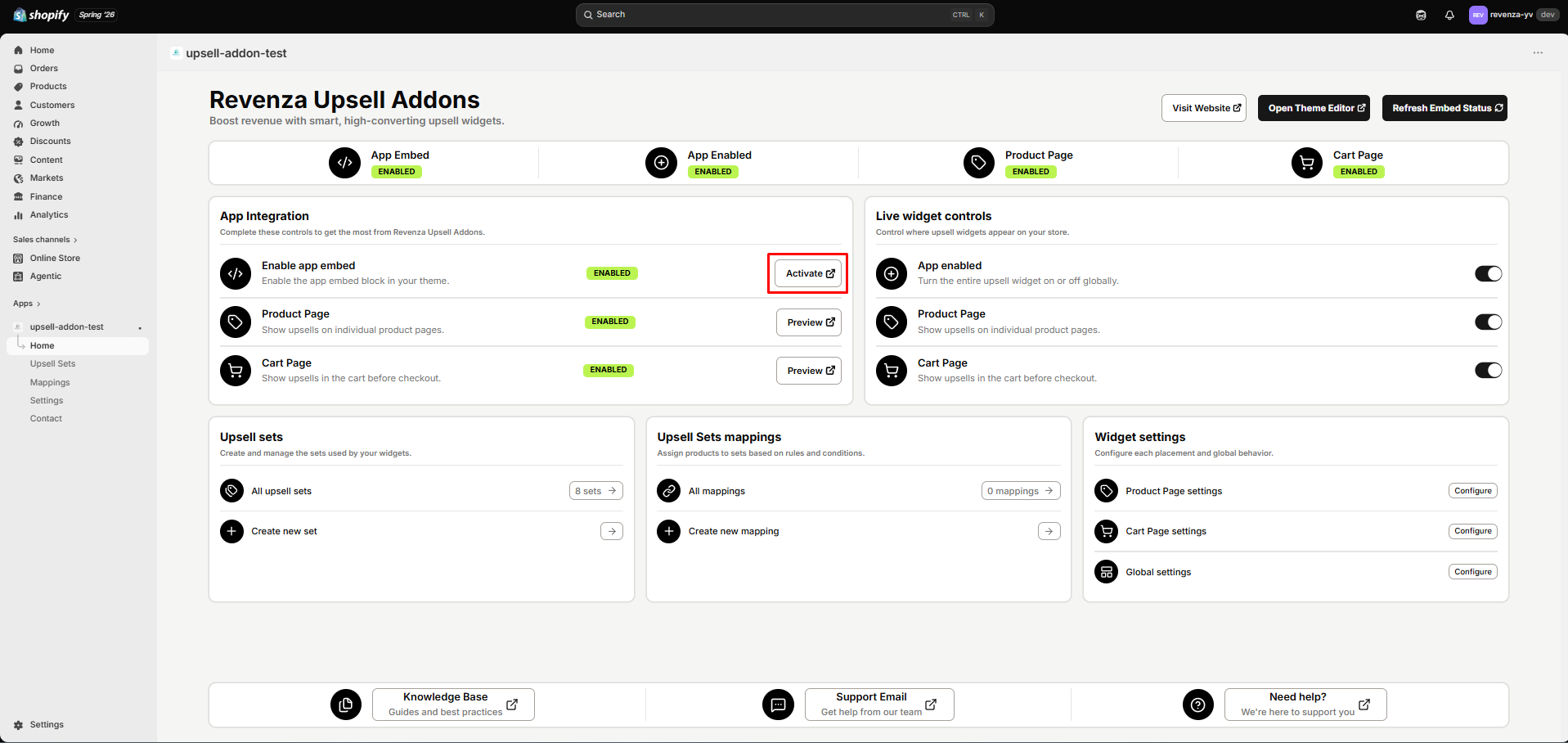Click Preview for Cart Page integration
The image size is (1568, 743).
[x=809, y=371]
